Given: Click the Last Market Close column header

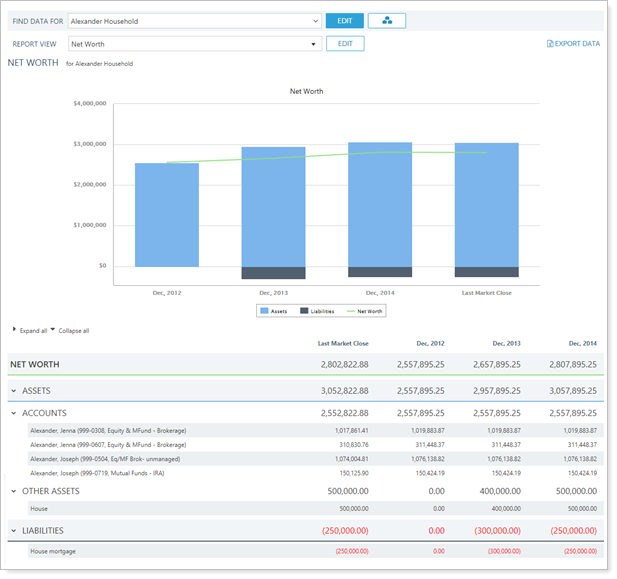Looking at the screenshot, I should (343, 343).
